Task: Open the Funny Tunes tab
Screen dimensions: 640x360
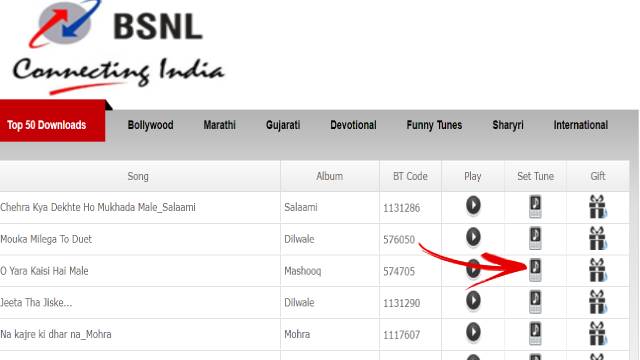Action: tap(434, 125)
